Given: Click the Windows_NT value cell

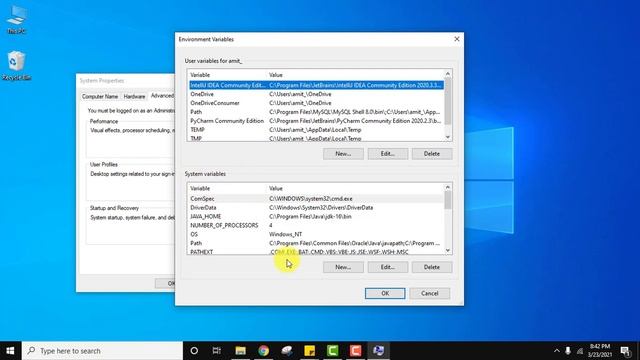Looking at the screenshot, I should [285, 234].
